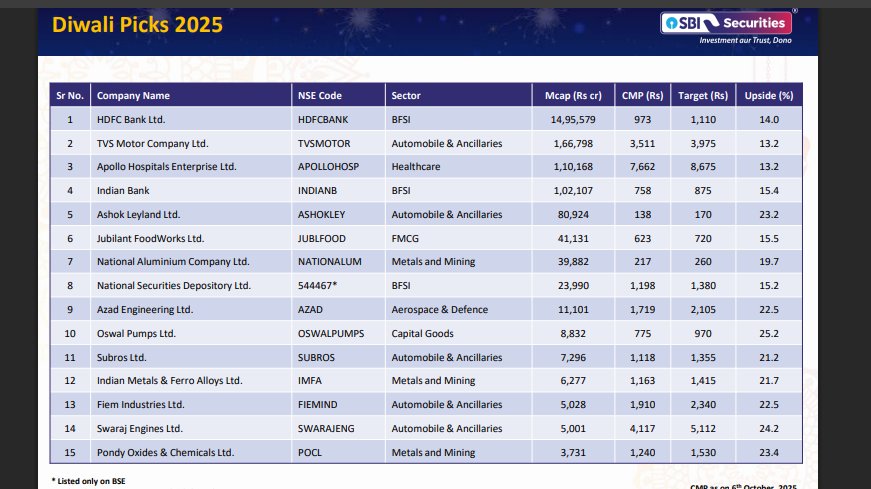Image resolution: width=871 pixels, height=489 pixels.
Task: Click the Indian Bank company name
Action: coord(123,191)
